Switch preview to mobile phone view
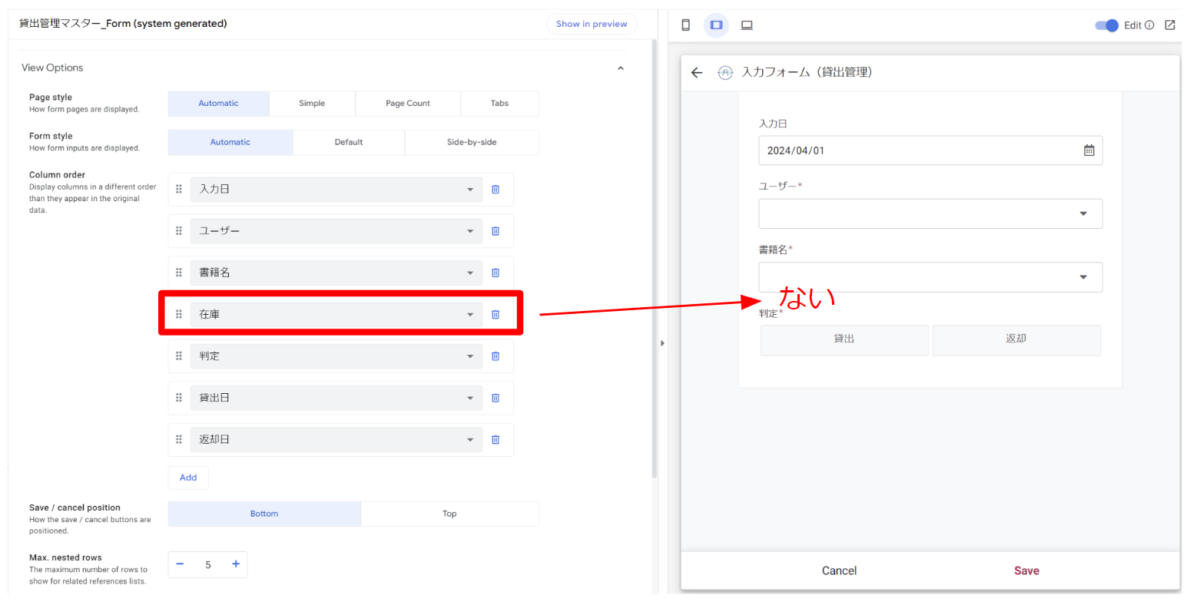This screenshot has height=615, width=1200. (x=686, y=24)
